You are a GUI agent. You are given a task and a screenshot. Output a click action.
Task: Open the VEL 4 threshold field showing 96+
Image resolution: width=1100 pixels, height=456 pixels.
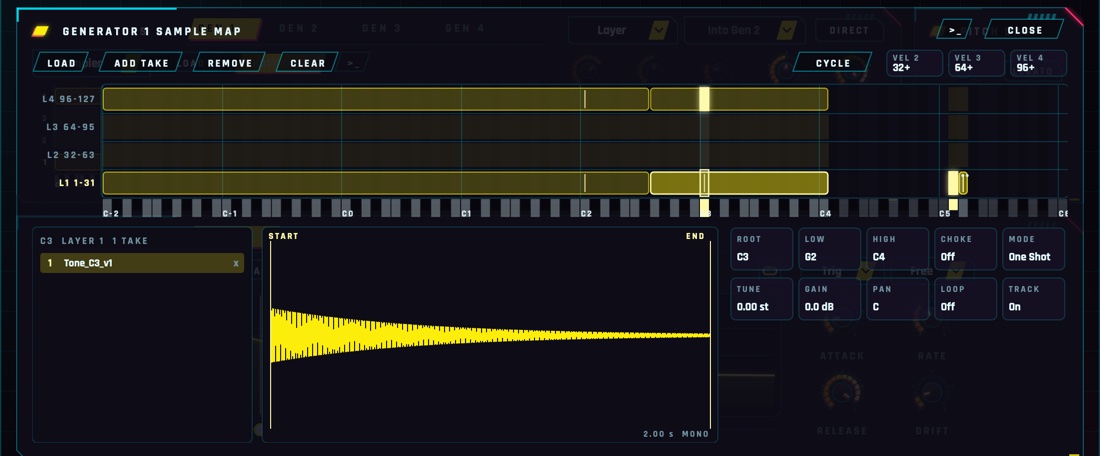click(1038, 63)
